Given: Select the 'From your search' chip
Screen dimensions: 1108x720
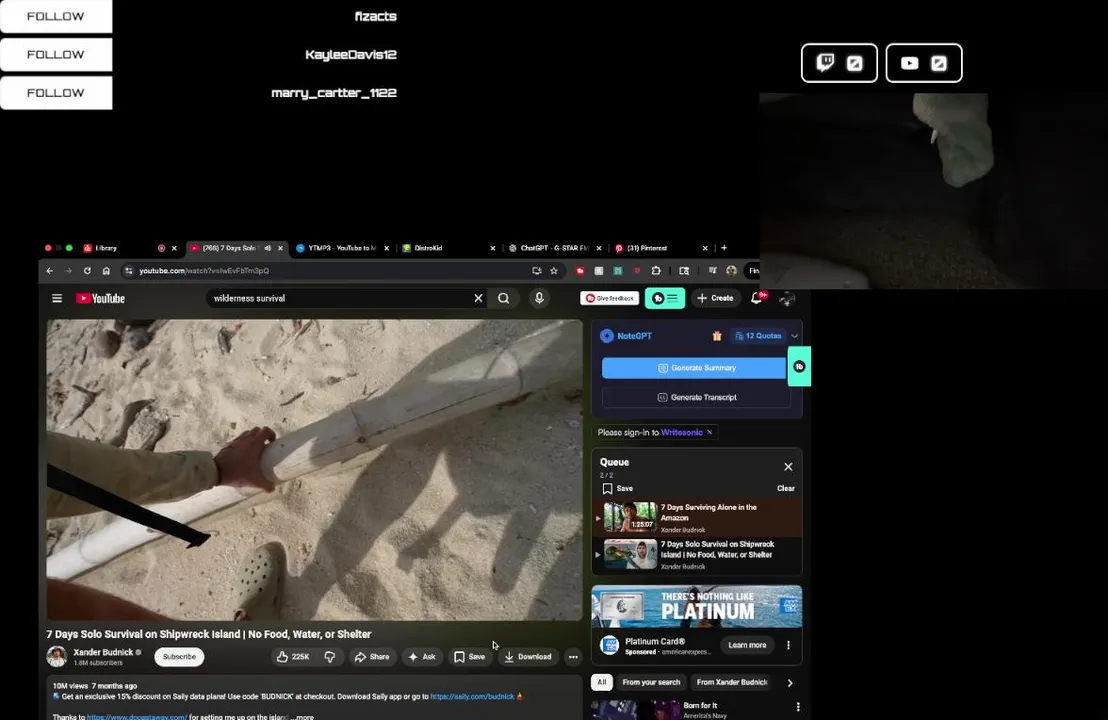Looking at the screenshot, I should [651, 683].
